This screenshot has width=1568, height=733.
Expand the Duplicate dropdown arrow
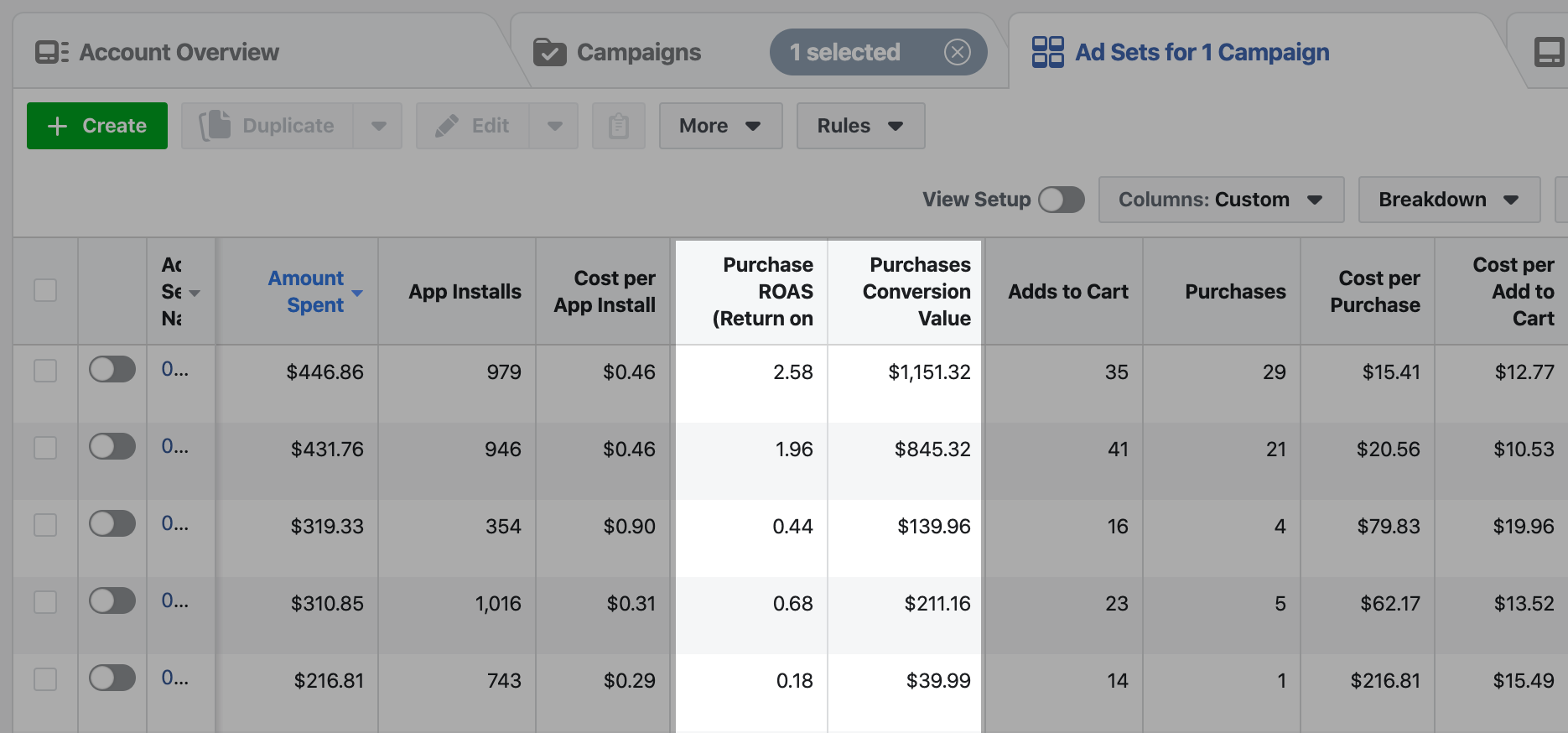point(378,126)
